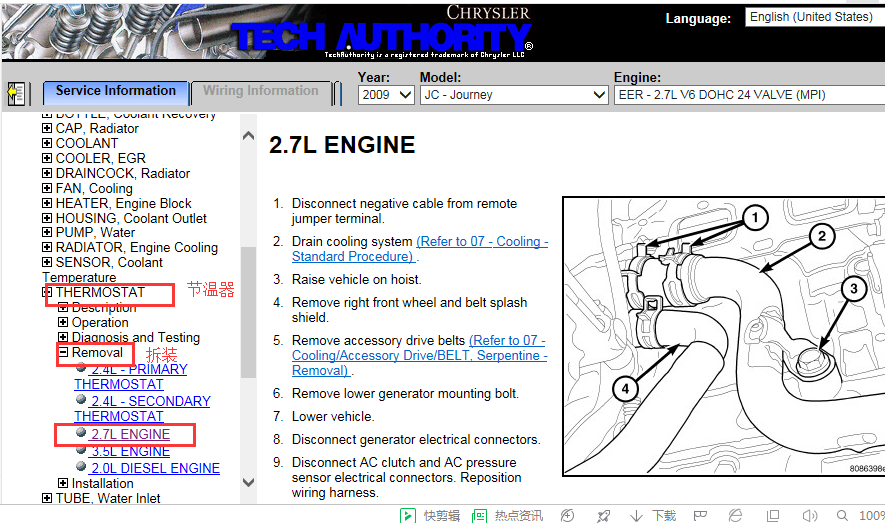The width and height of the screenshot is (885, 523).
Task: Open the 下载 downloads button
Action: click(653, 515)
